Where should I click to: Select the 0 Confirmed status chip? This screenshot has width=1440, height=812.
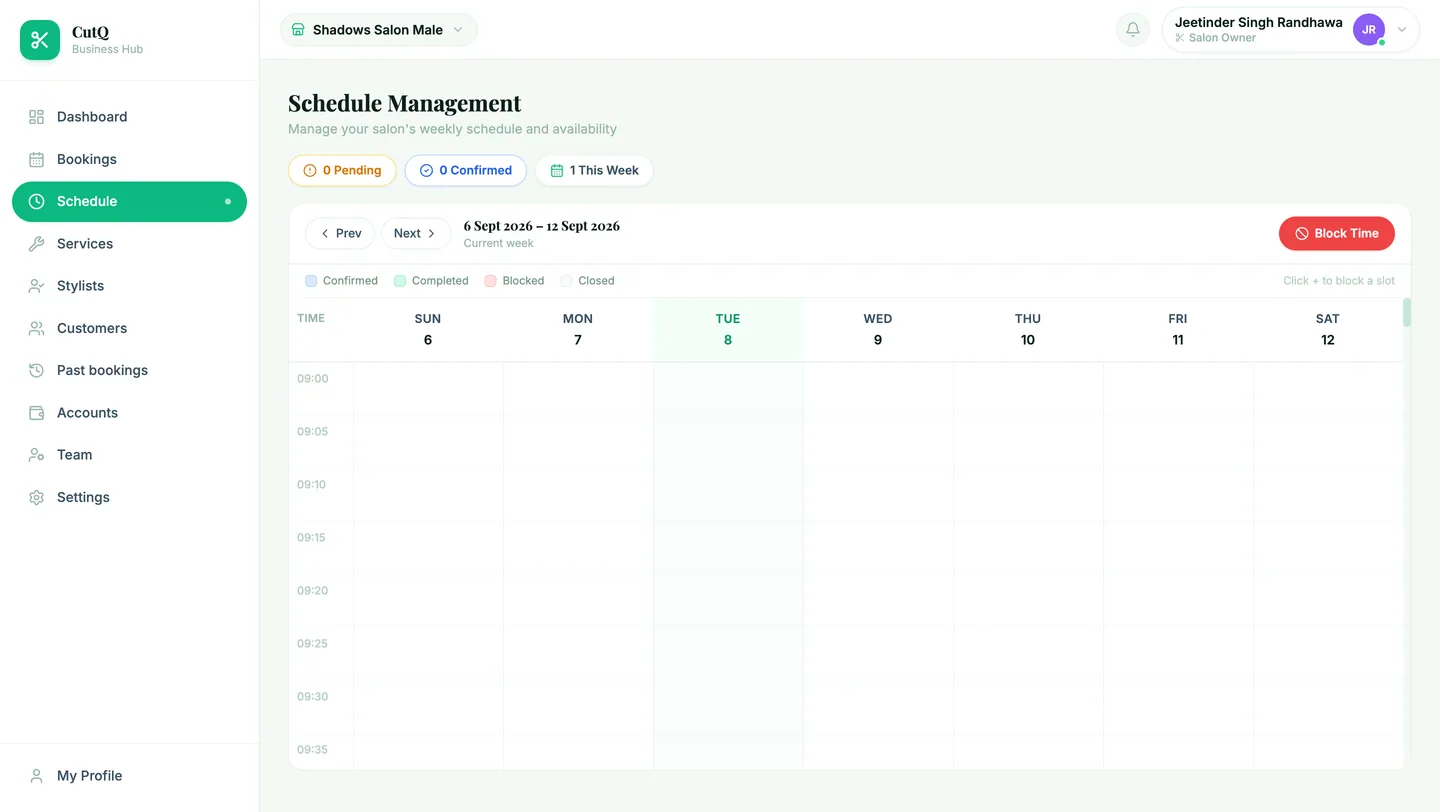pyautogui.click(x=466, y=170)
